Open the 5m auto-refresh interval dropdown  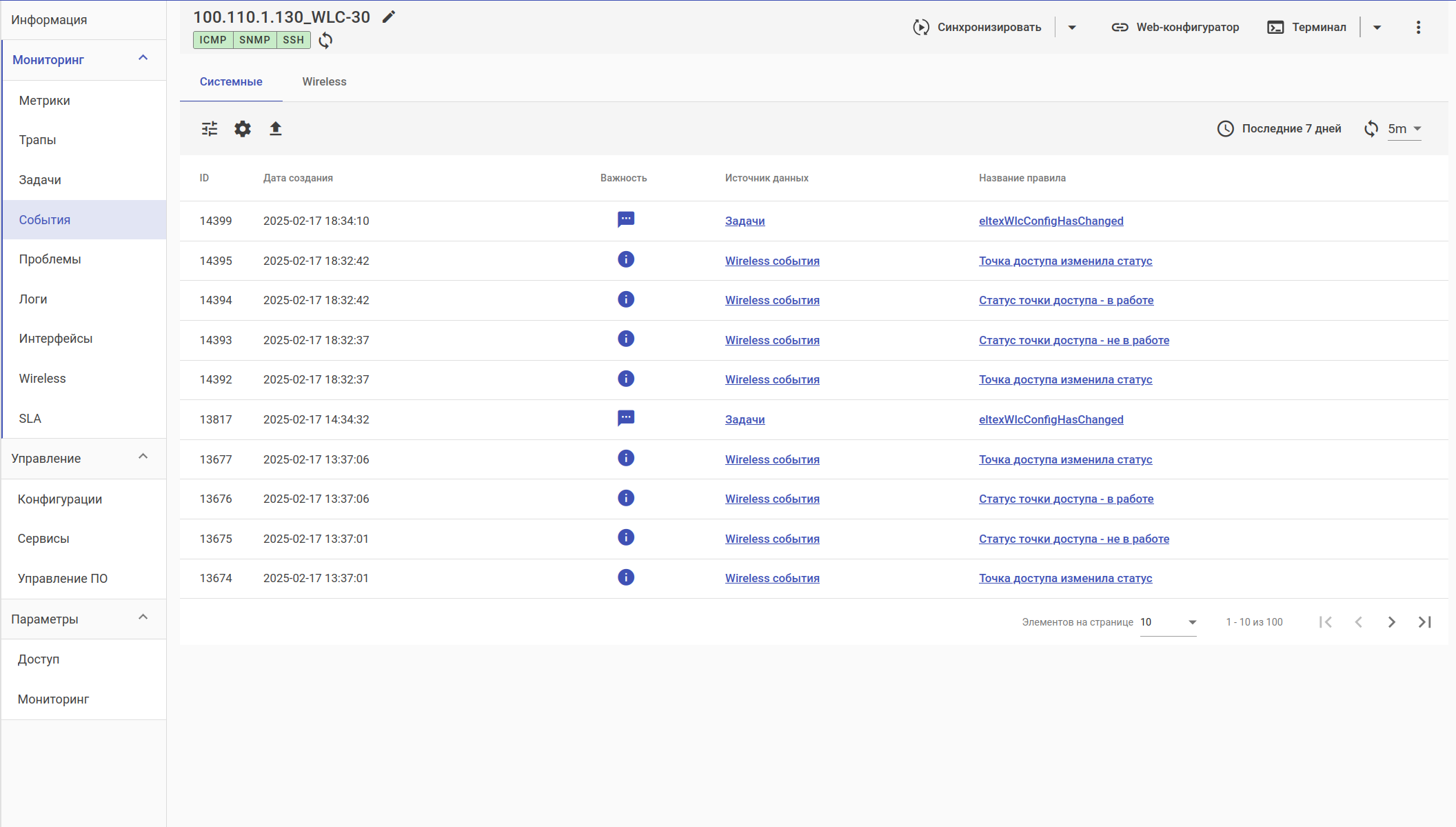click(x=1405, y=129)
